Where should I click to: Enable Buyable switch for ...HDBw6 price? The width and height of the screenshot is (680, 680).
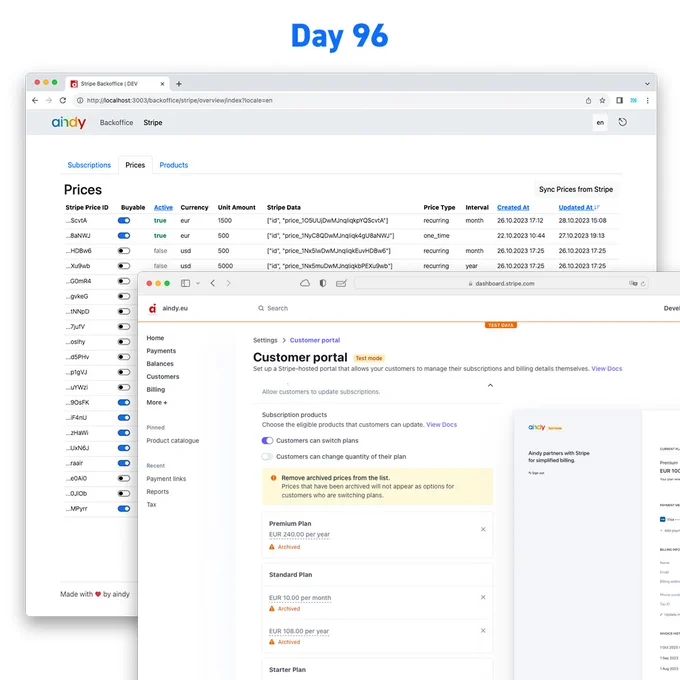[x=124, y=251]
